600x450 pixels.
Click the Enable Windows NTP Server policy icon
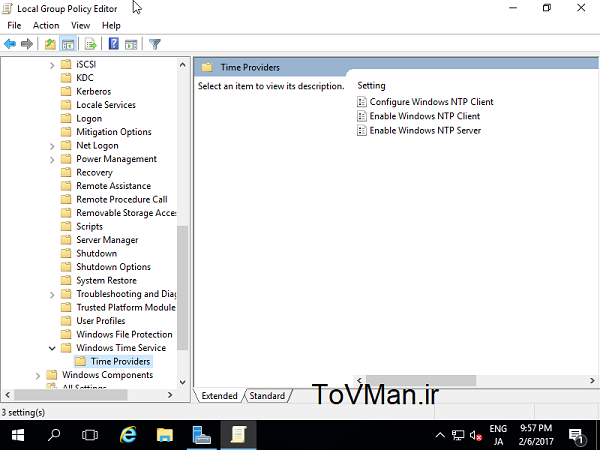click(x=362, y=130)
